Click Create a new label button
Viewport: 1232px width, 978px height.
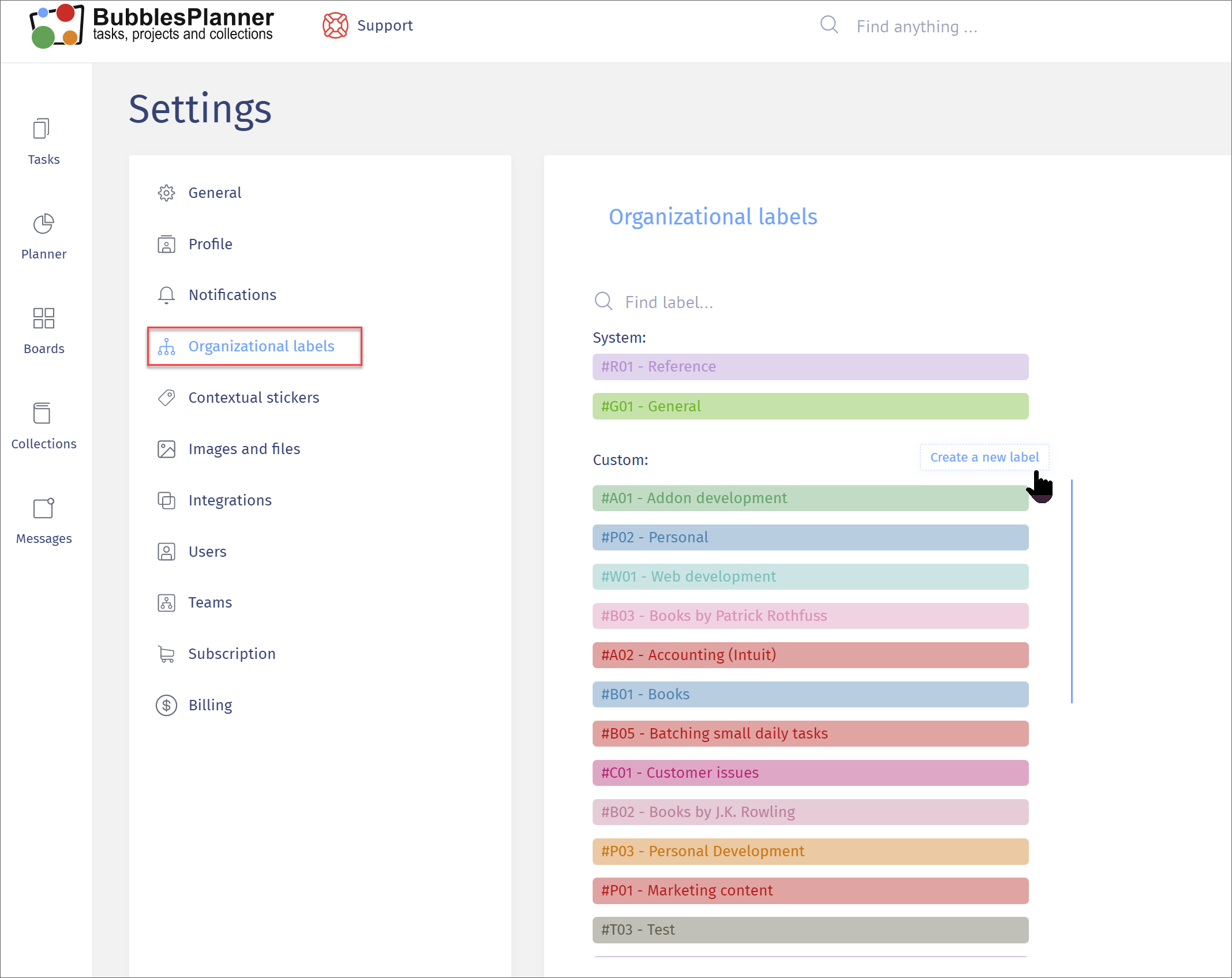pos(984,458)
